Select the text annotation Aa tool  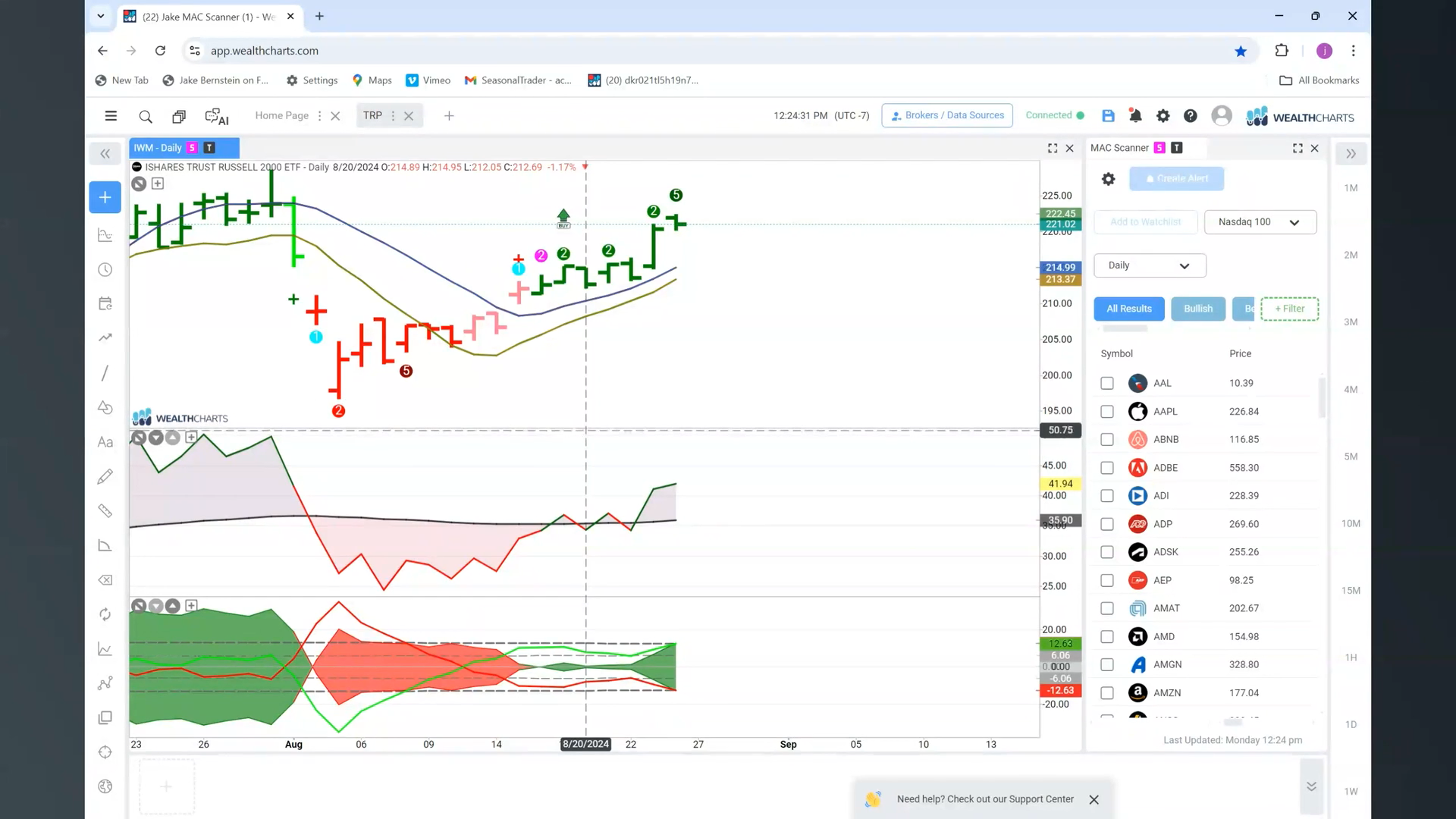click(105, 442)
